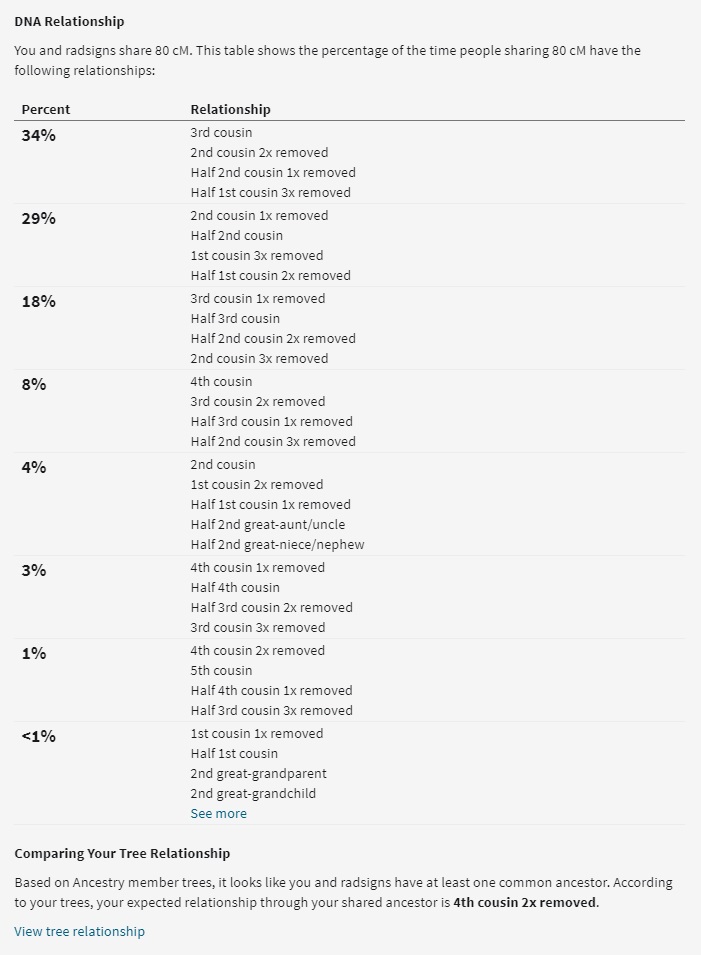Screen dimensions: 701x955
Task: Click the 18% percentage value
Action: (x=38, y=301)
